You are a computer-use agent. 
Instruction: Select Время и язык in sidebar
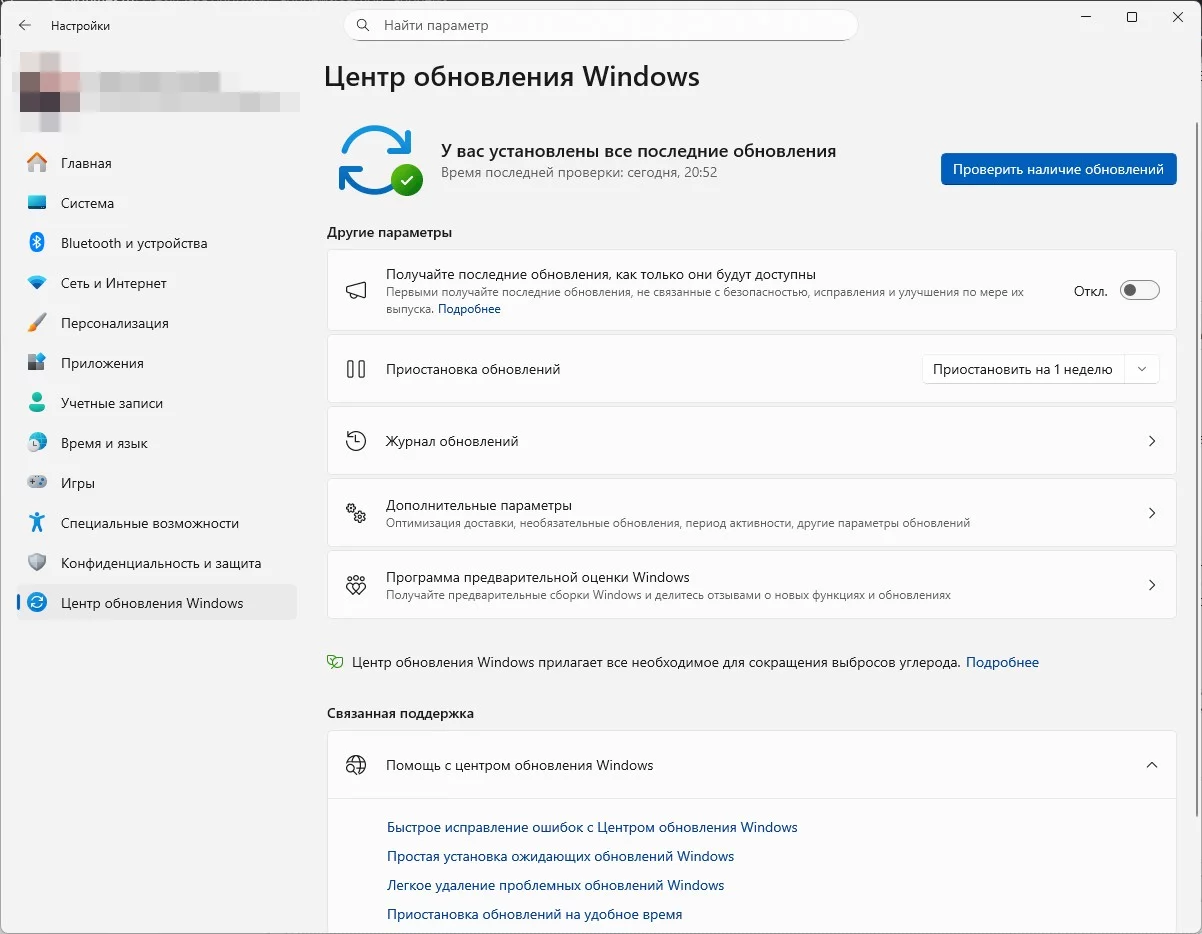pos(104,443)
